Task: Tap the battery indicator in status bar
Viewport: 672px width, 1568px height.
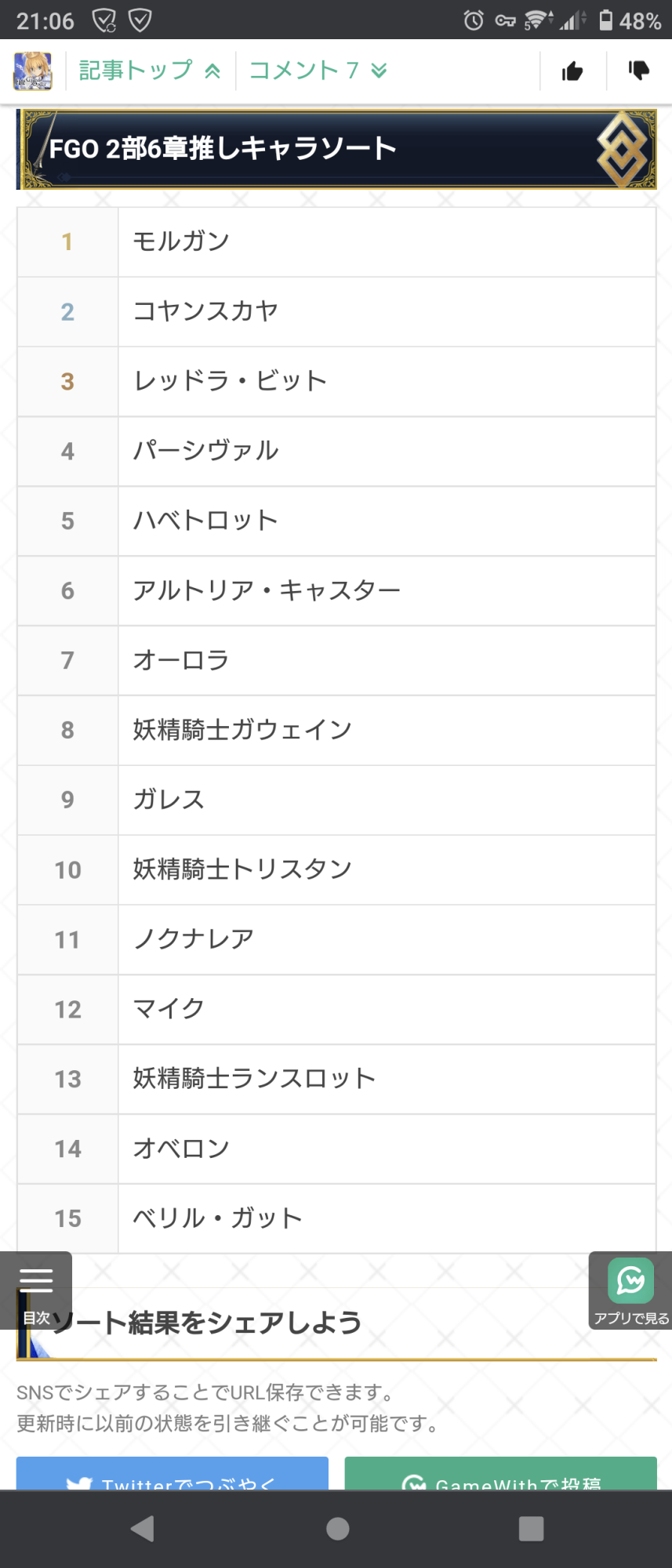Action: (x=606, y=20)
